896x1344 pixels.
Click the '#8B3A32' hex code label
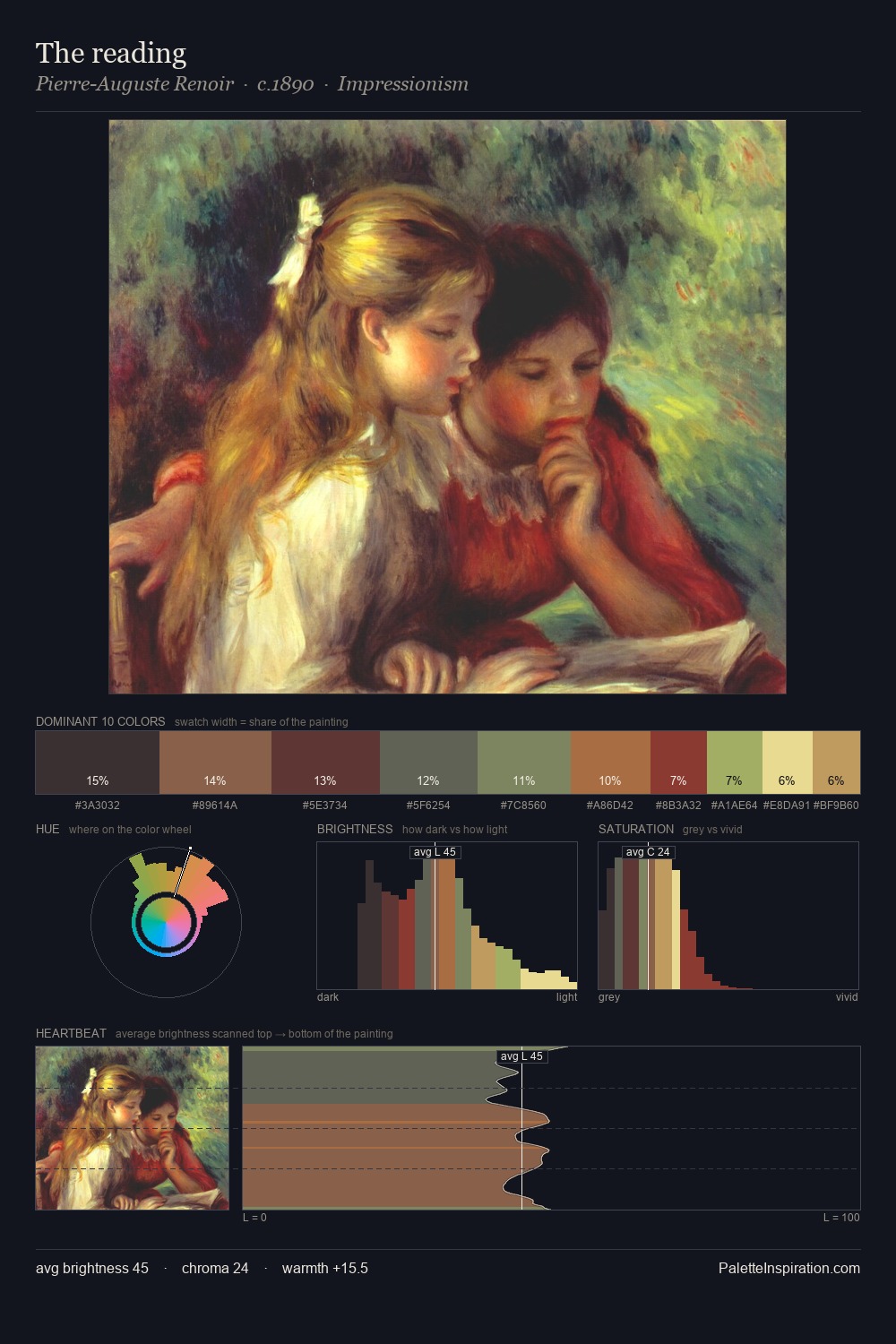pyautogui.click(x=678, y=805)
